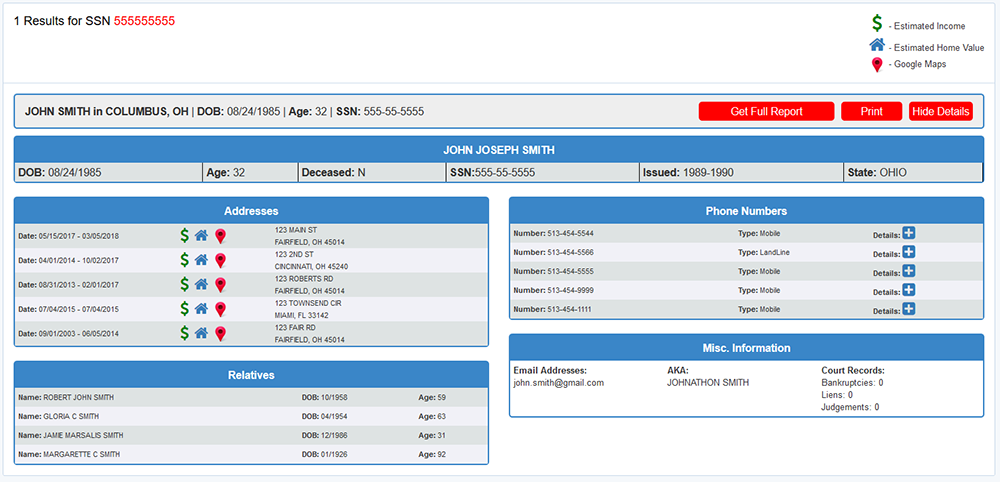Click the Liens: 0 entry
1000x482 pixels.
tap(837, 395)
